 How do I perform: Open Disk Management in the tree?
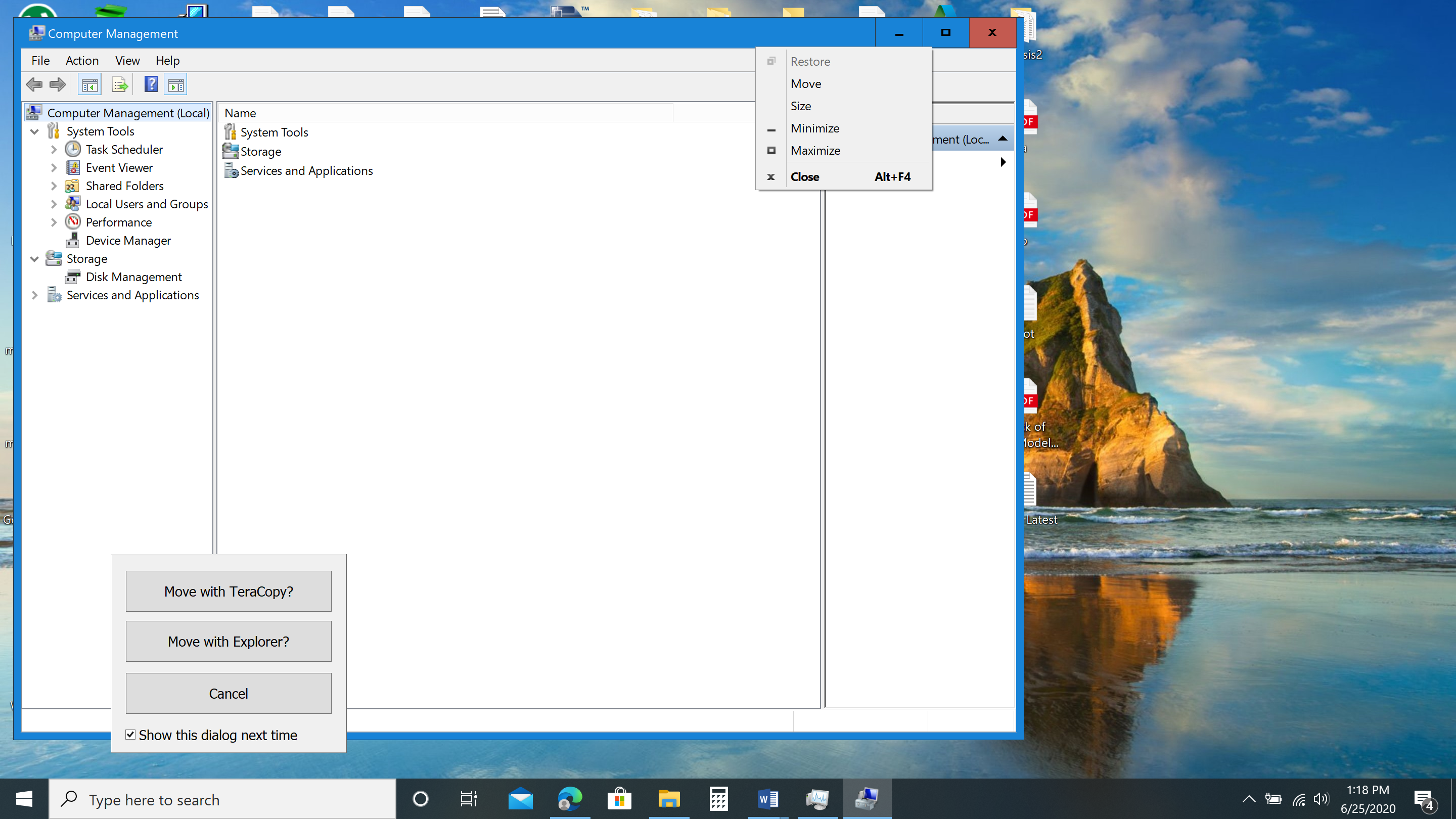[133, 277]
